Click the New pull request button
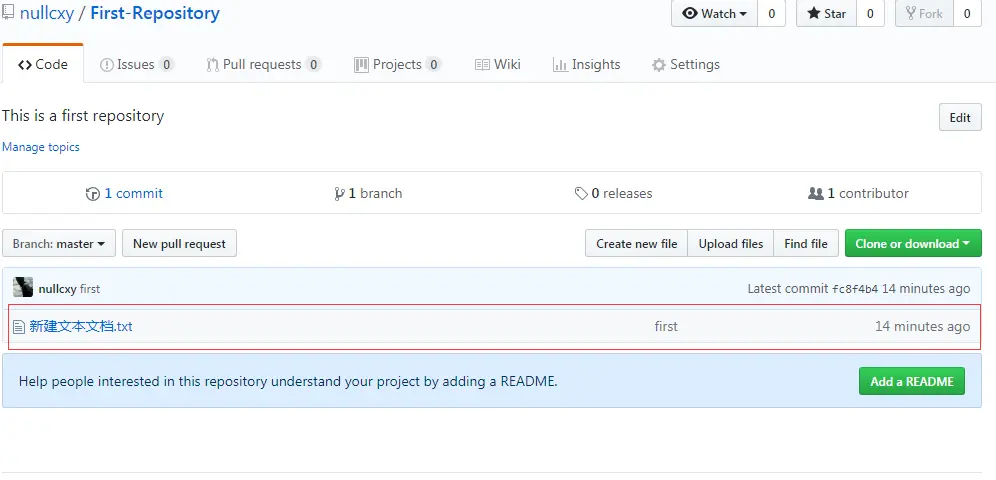Image resolution: width=996 pixels, height=480 pixels. pyautogui.click(x=179, y=243)
